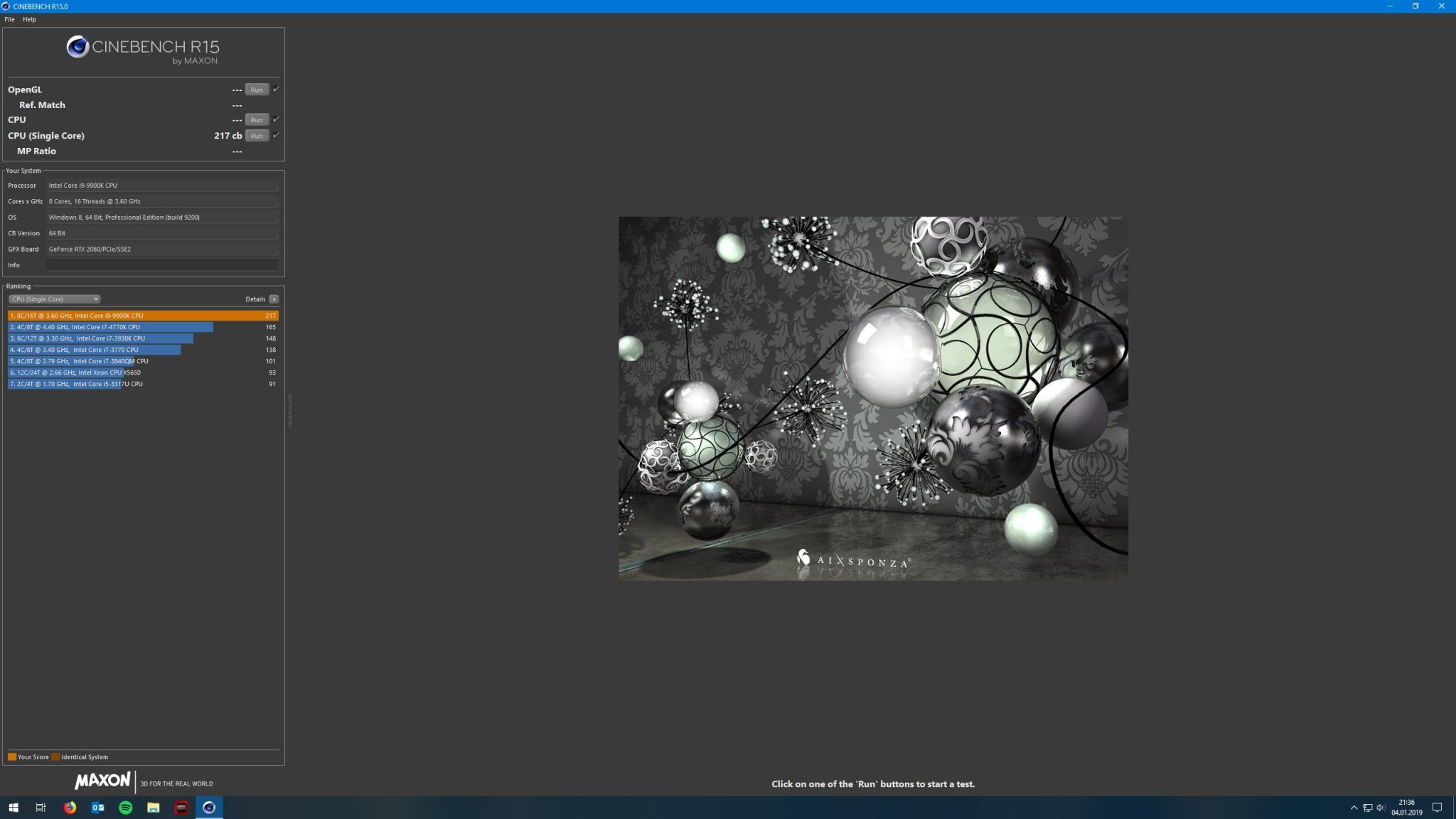
Task: Open Spotify from the taskbar
Action: coord(125,807)
